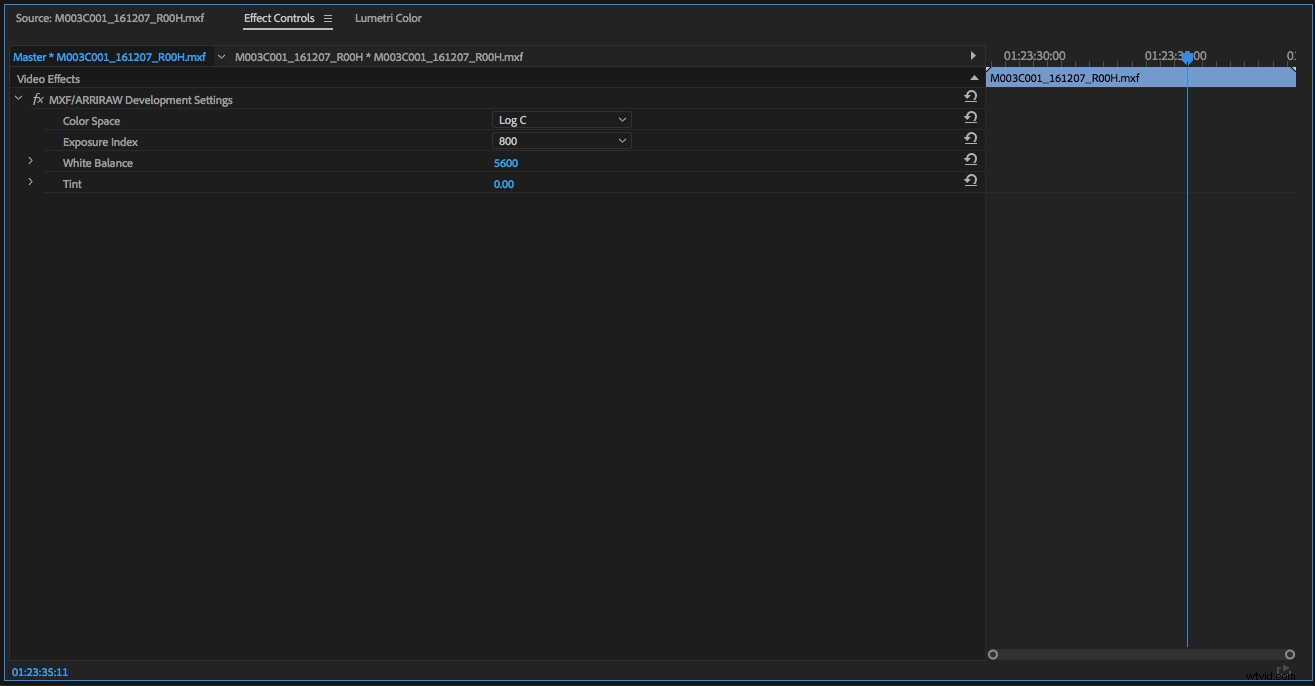Image resolution: width=1315 pixels, height=686 pixels.
Task: Click the left handle of timeline zoom scrollbar
Action: coord(993,655)
